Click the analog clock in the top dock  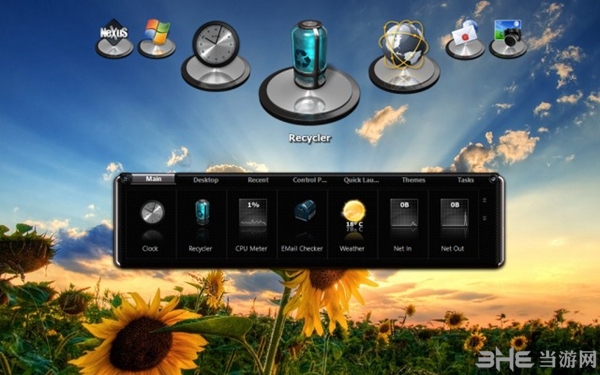[216, 55]
